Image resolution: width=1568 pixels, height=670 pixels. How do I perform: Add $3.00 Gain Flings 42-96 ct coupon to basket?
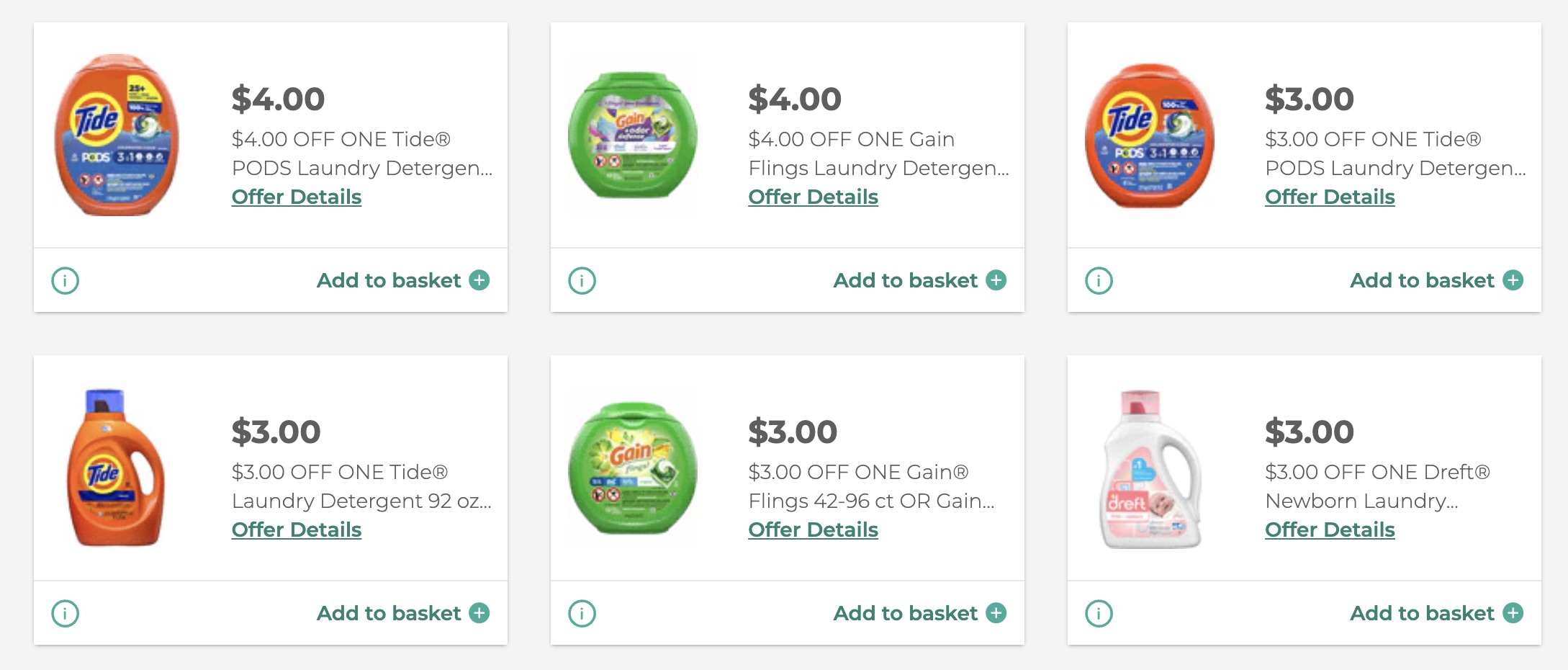(x=919, y=613)
